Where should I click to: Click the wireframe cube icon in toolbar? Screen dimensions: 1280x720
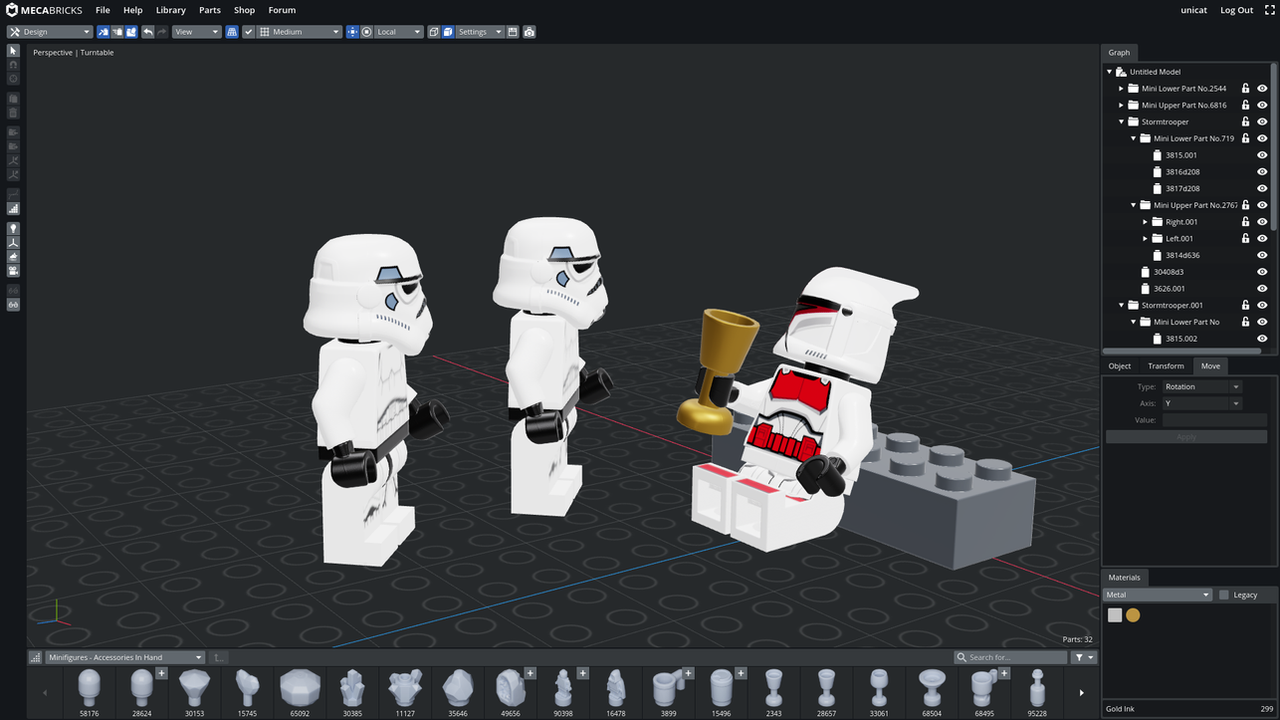tap(433, 32)
